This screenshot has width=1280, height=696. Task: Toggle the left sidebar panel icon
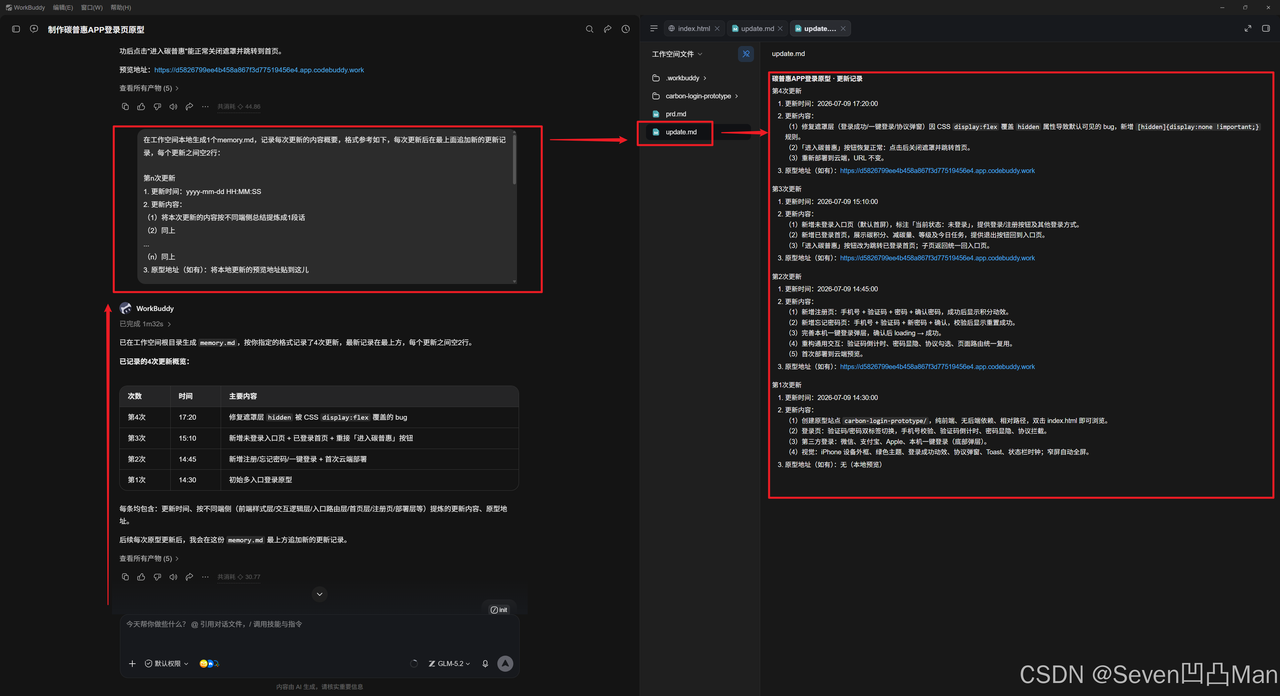pos(16,29)
